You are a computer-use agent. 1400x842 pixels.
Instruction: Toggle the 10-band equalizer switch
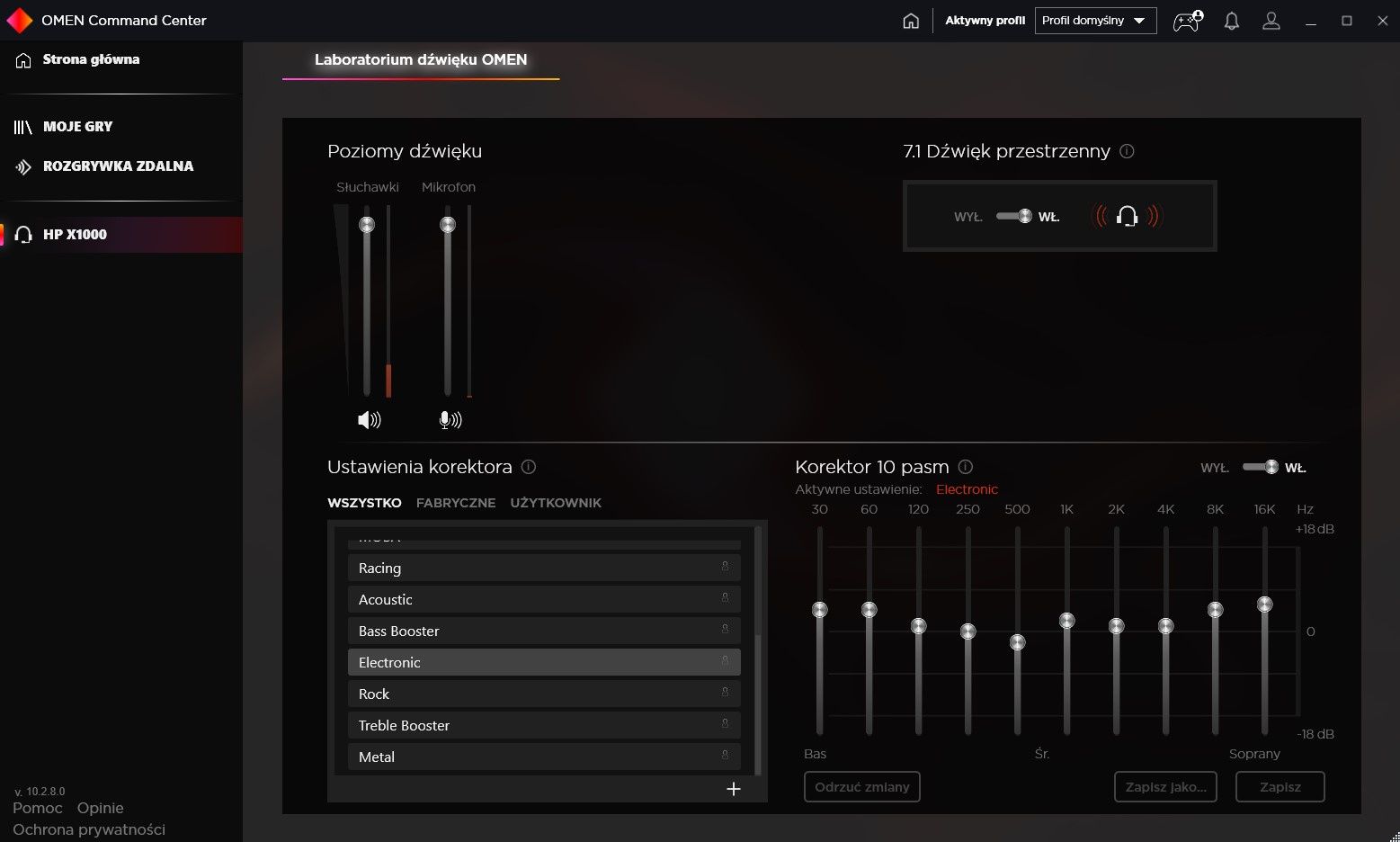[x=1260, y=467]
